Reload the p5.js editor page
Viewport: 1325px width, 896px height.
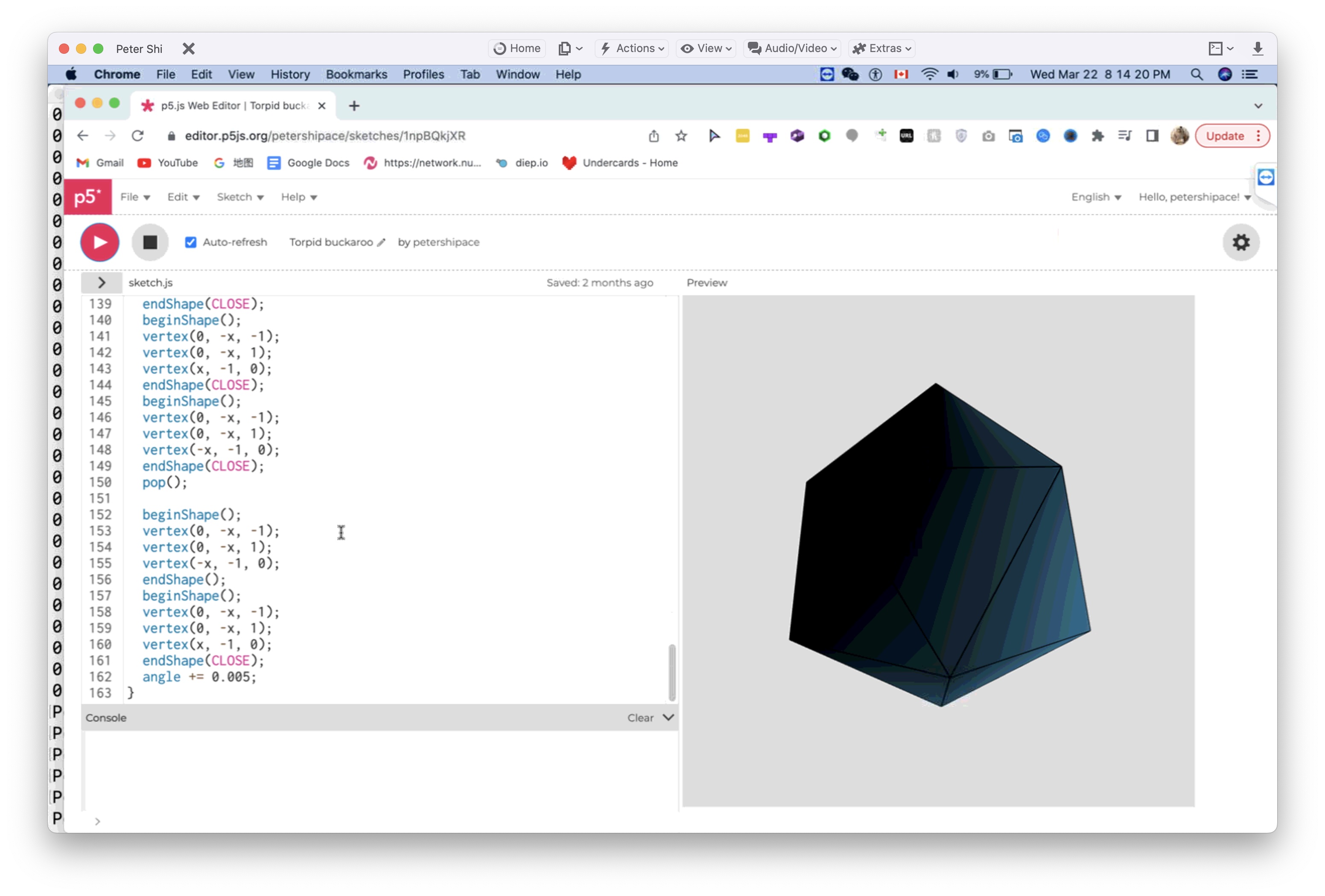(137, 136)
